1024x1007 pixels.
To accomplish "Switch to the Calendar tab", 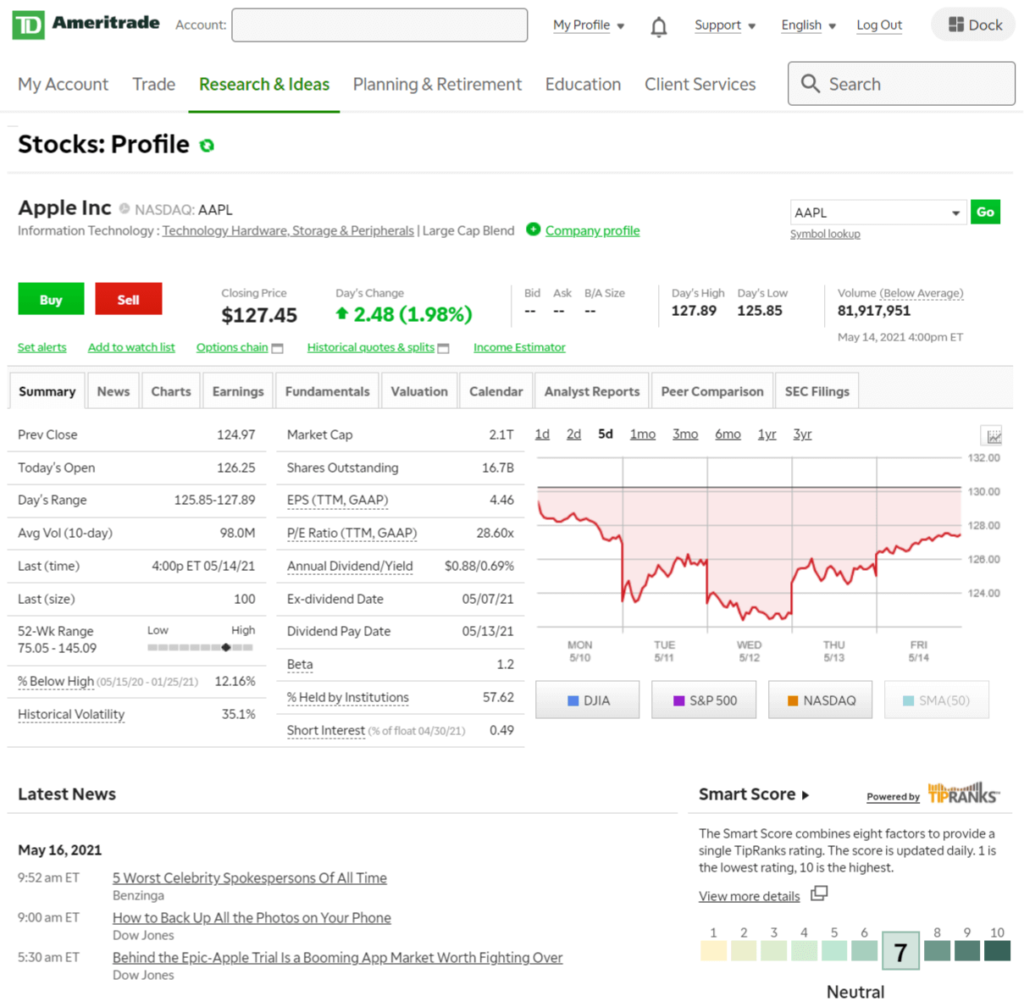I will [496, 391].
